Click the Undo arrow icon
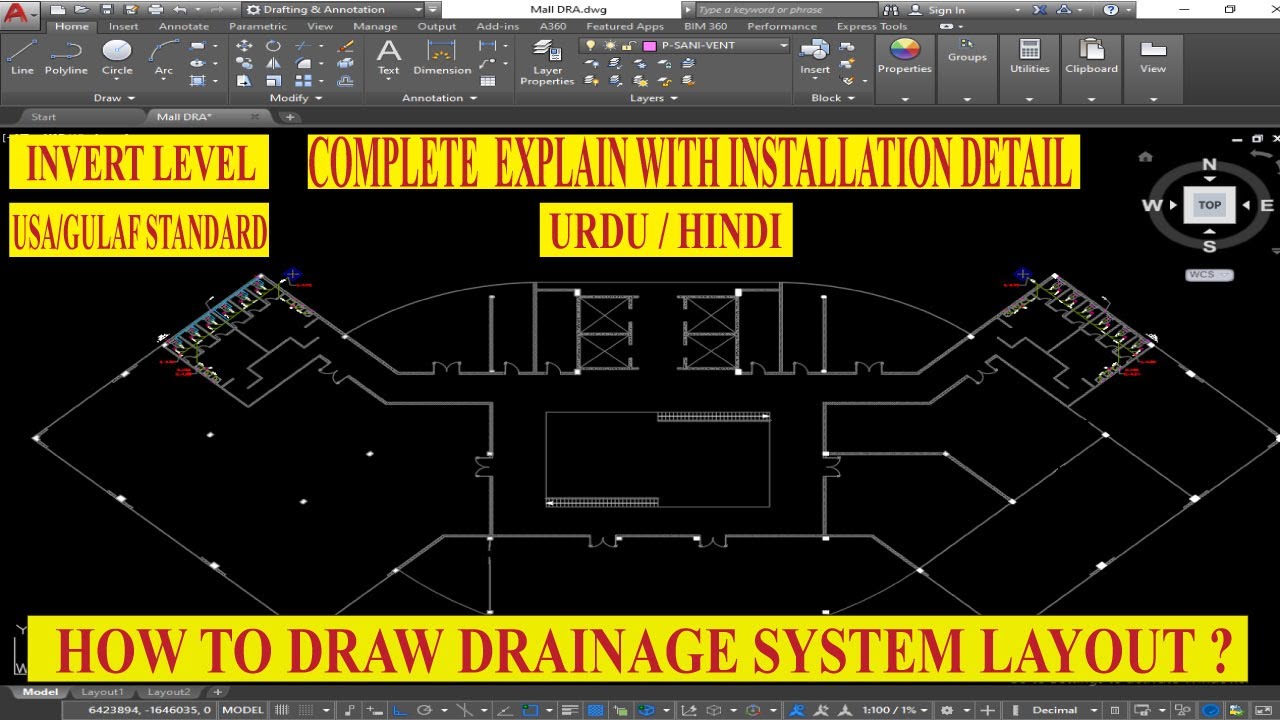This screenshot has height=720, width=1280. pos(181,10)
